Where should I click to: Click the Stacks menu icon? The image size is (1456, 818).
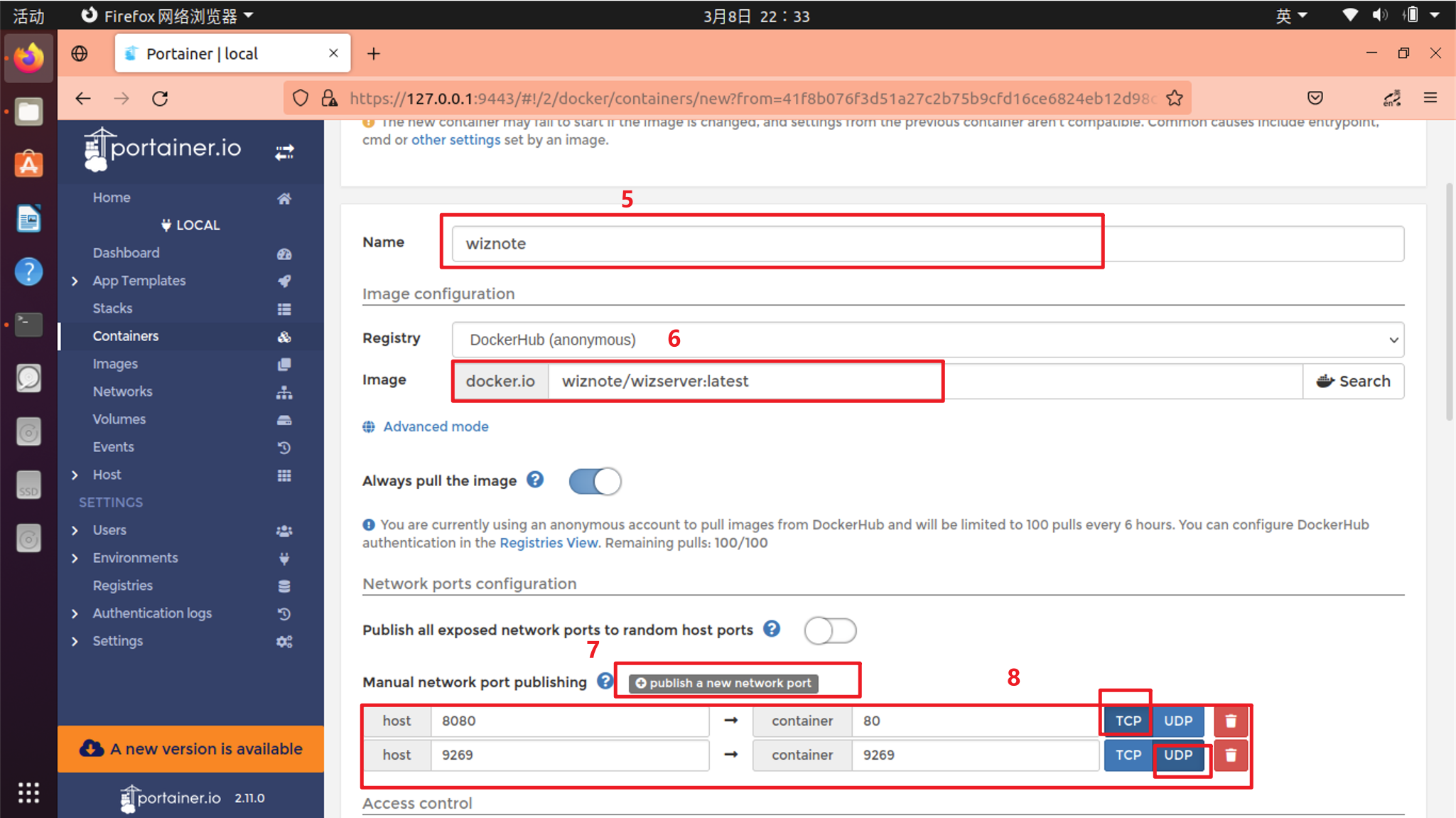pos(285,308)
